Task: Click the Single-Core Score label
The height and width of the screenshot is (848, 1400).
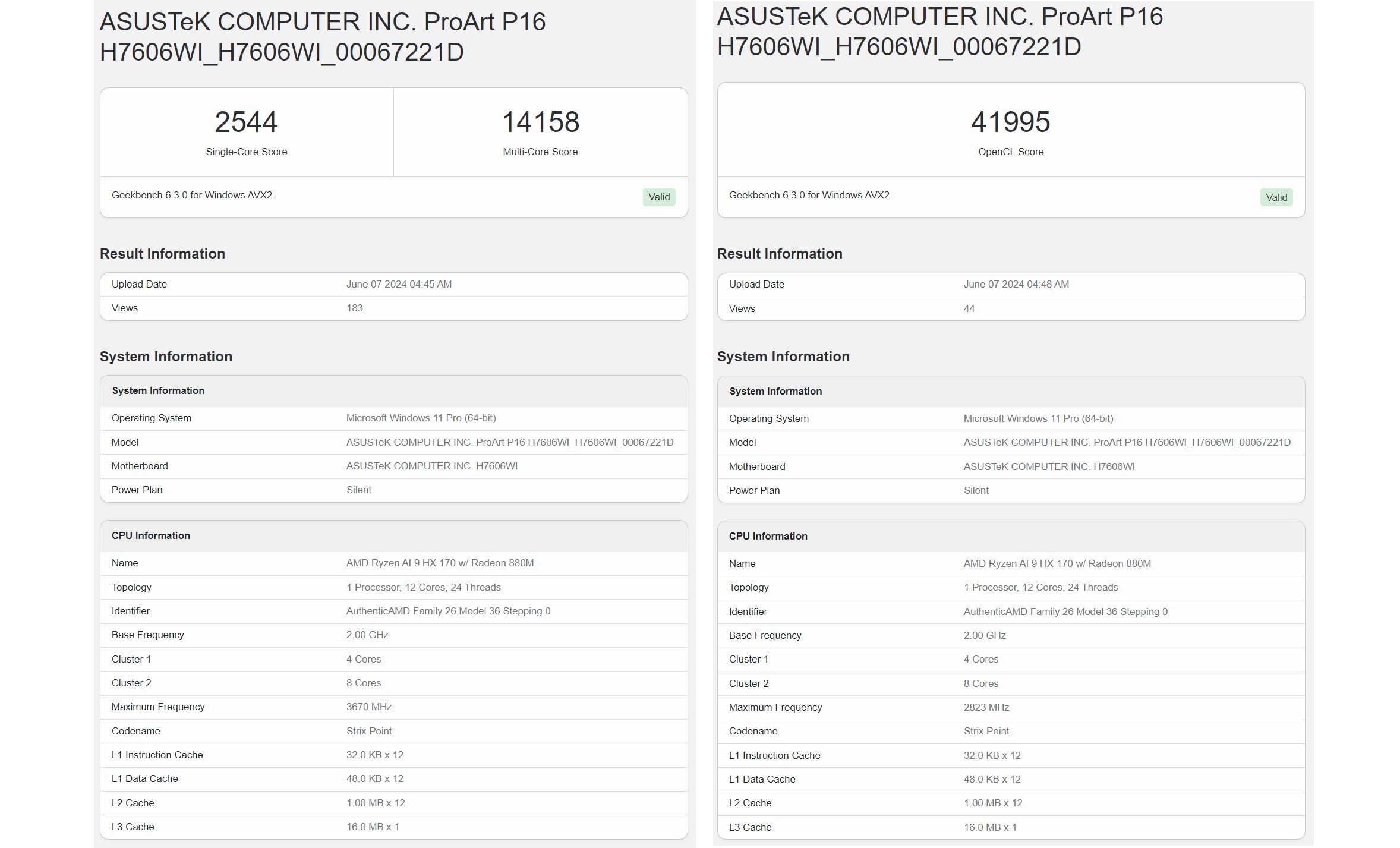Action: click(246, 152)
